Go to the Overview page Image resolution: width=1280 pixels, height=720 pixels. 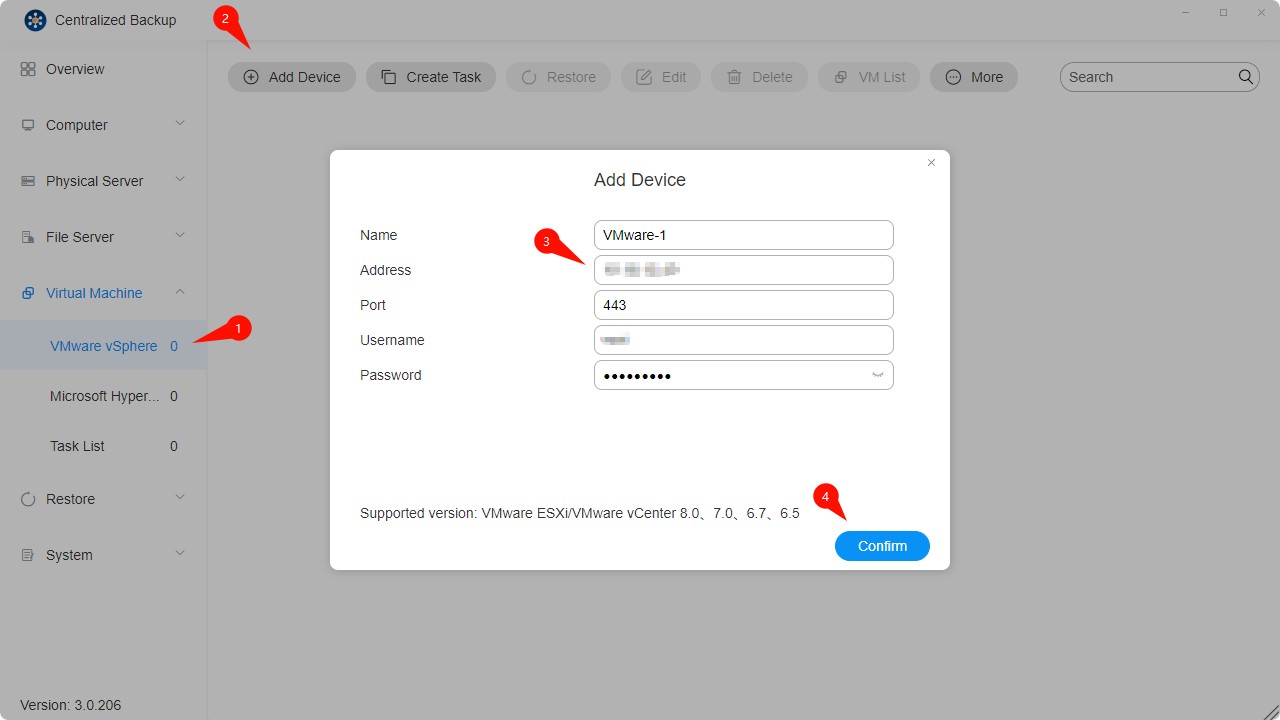coord(75,69)
